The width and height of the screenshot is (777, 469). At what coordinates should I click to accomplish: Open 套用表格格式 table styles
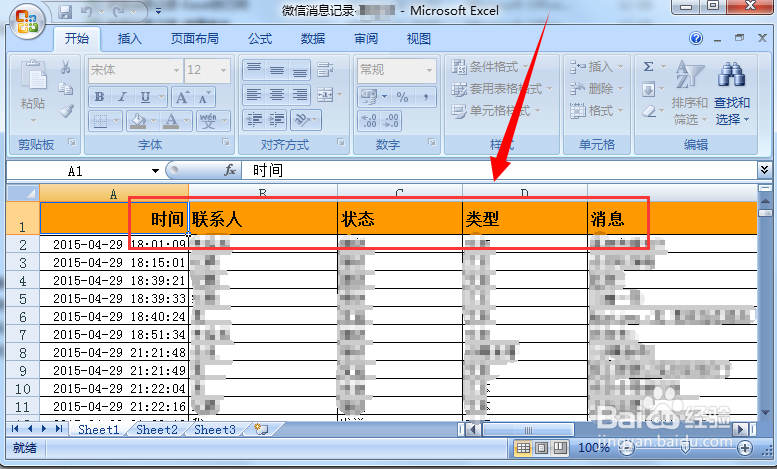(x=501, y=89)
